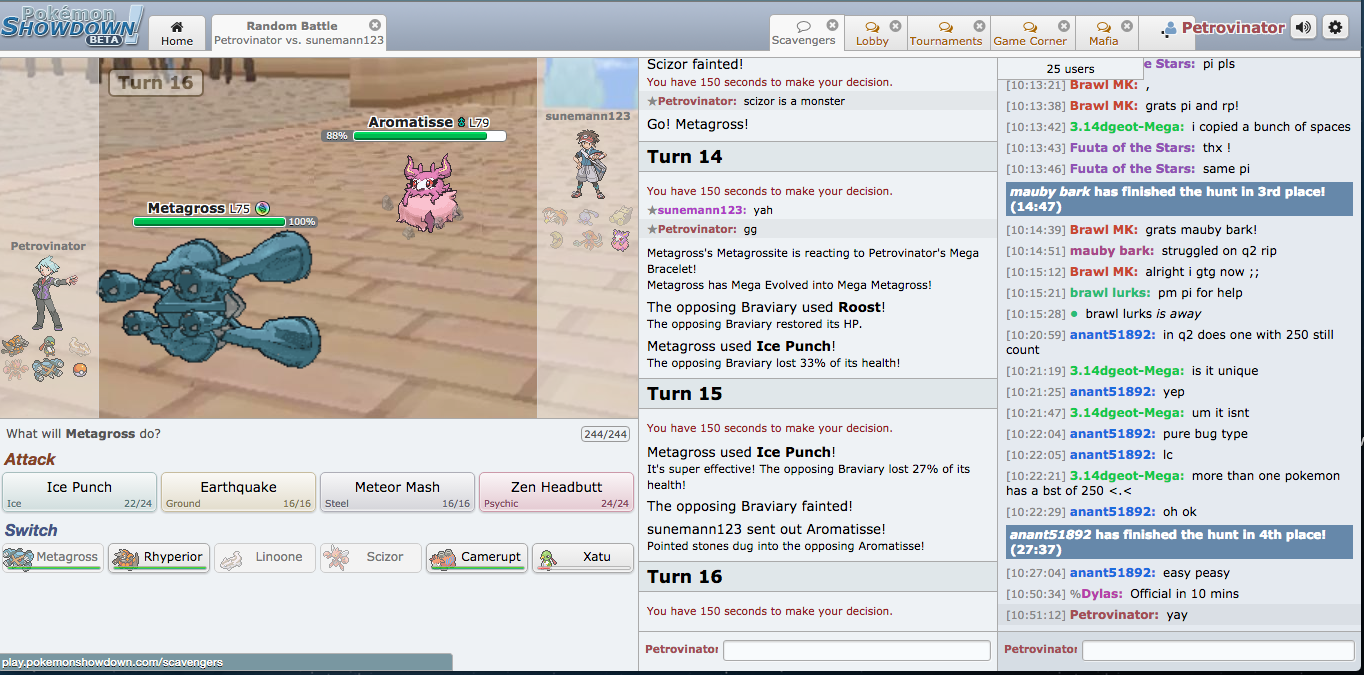This screenshot has height=675, width=1364.
Task: Click the fainted Linoone switch button
Action: 265,557
